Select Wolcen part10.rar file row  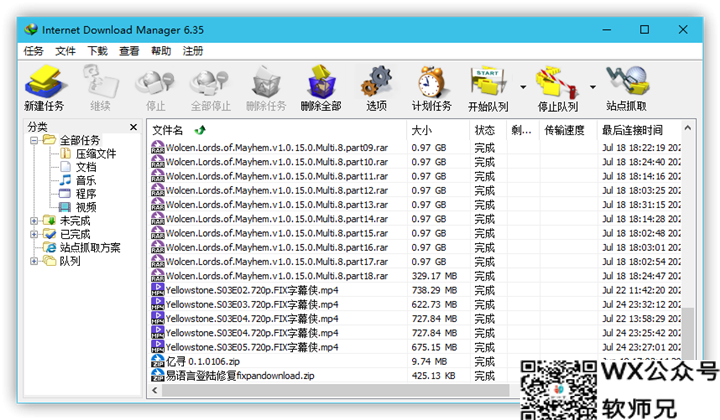tap(416, 162)
